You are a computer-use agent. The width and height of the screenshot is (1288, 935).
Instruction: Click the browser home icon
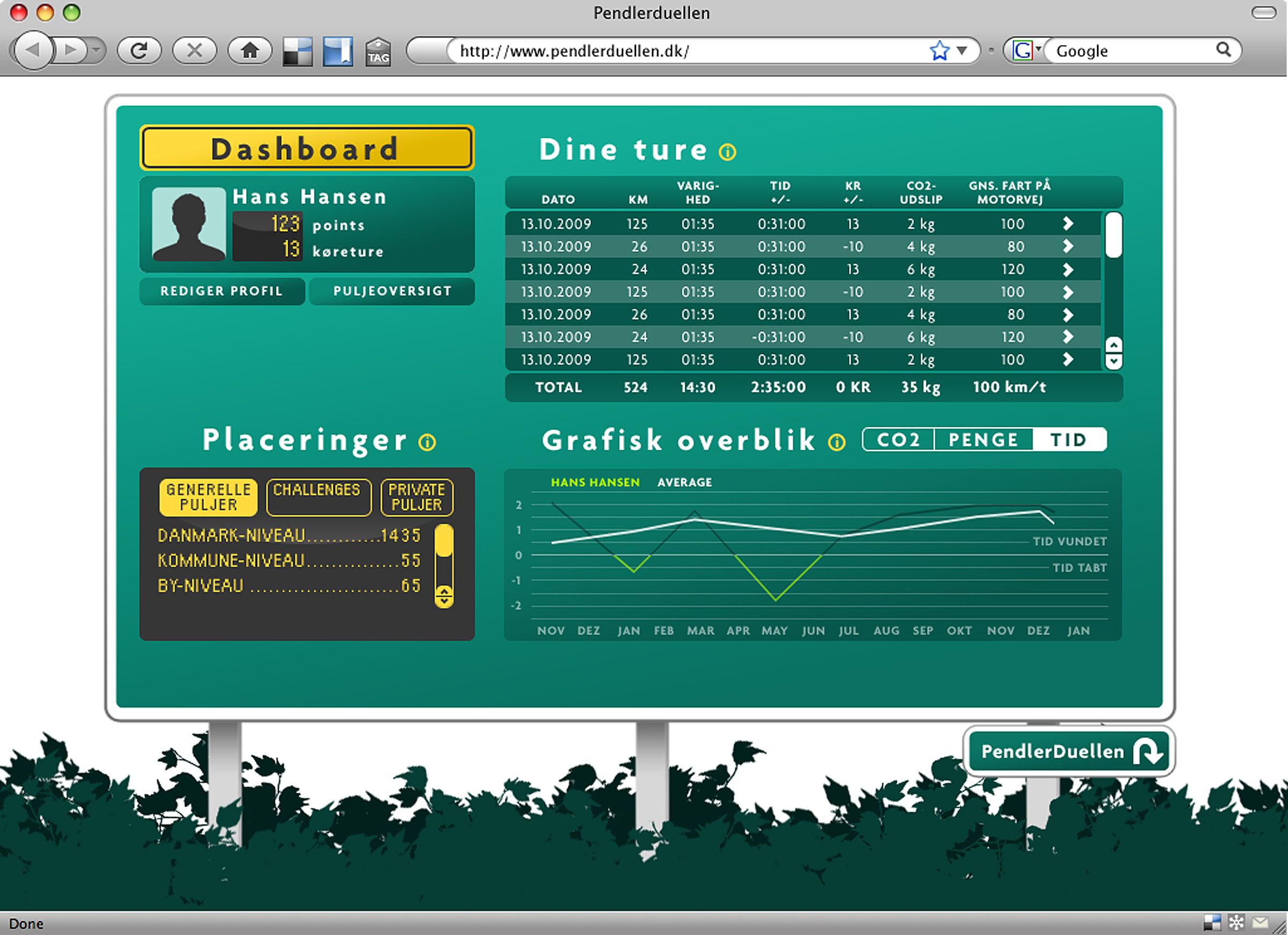[x=250, y=51]
